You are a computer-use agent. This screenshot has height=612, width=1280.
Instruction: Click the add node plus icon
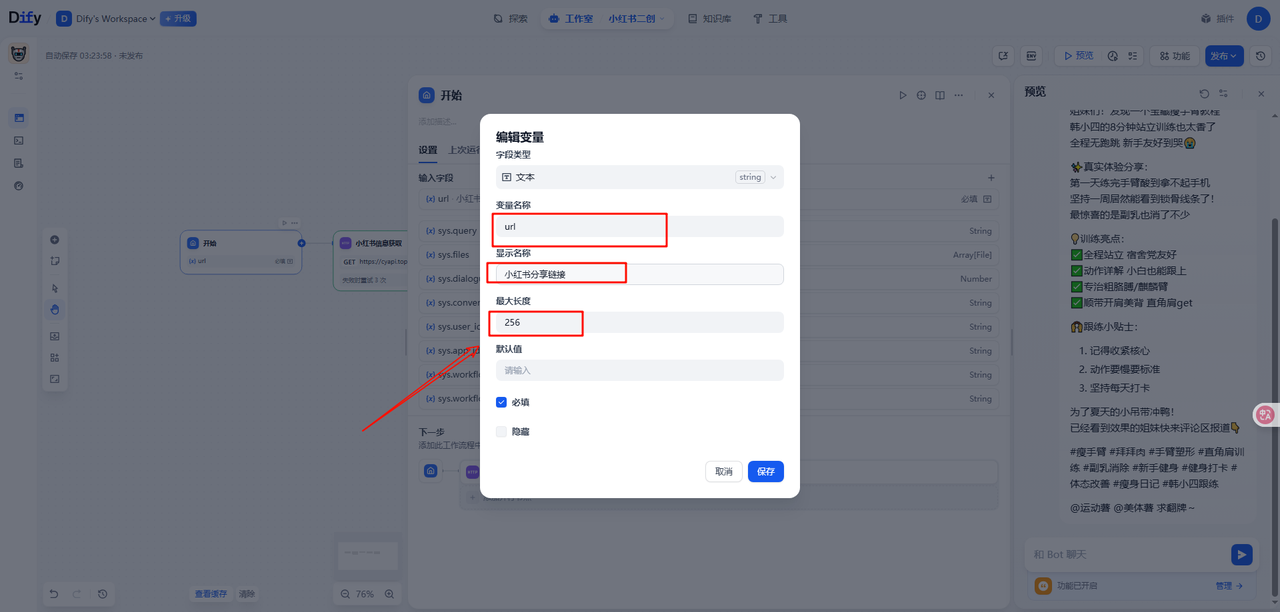(x=55, y=240)
